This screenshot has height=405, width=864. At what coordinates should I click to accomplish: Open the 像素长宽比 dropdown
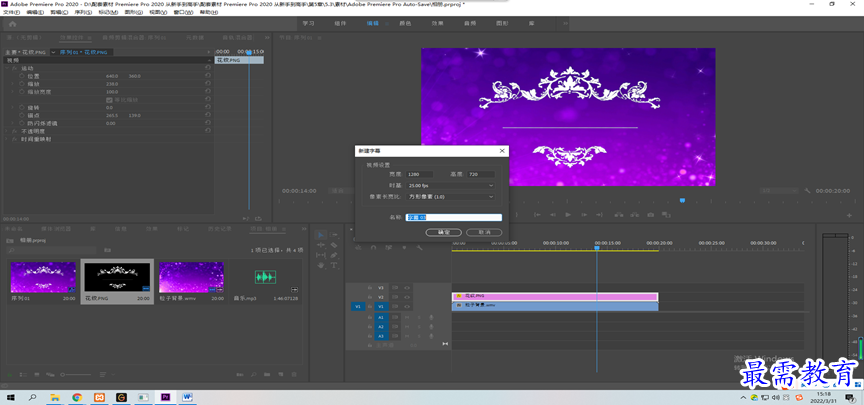451,197
